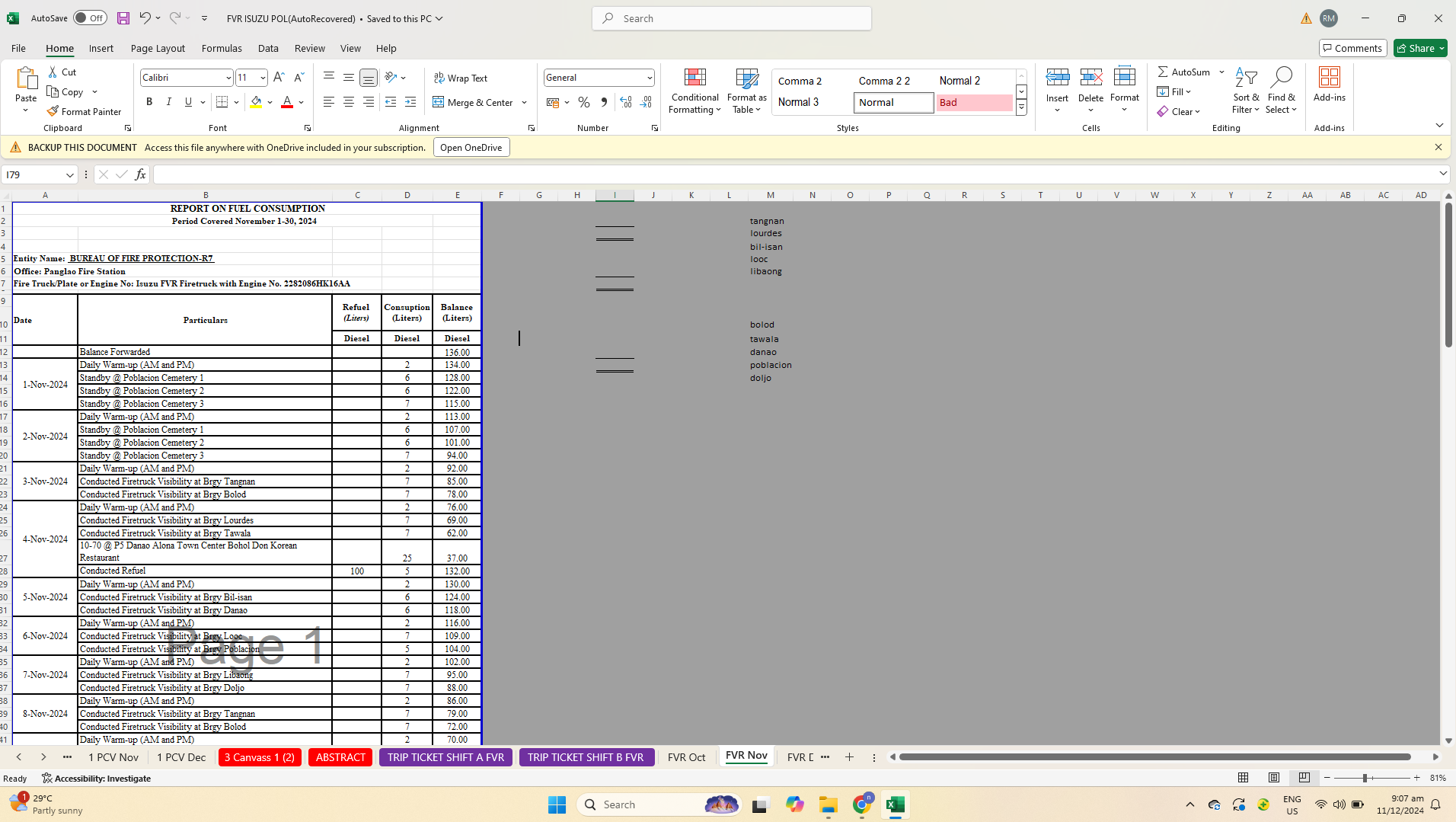Switch to Page Break Preview view
1456x822 pixels.
(1304, 778)
